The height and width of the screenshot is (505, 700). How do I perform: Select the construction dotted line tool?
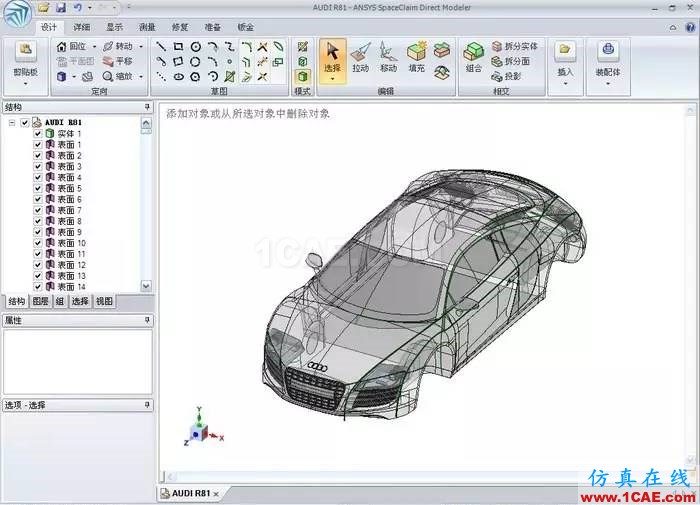161,76
